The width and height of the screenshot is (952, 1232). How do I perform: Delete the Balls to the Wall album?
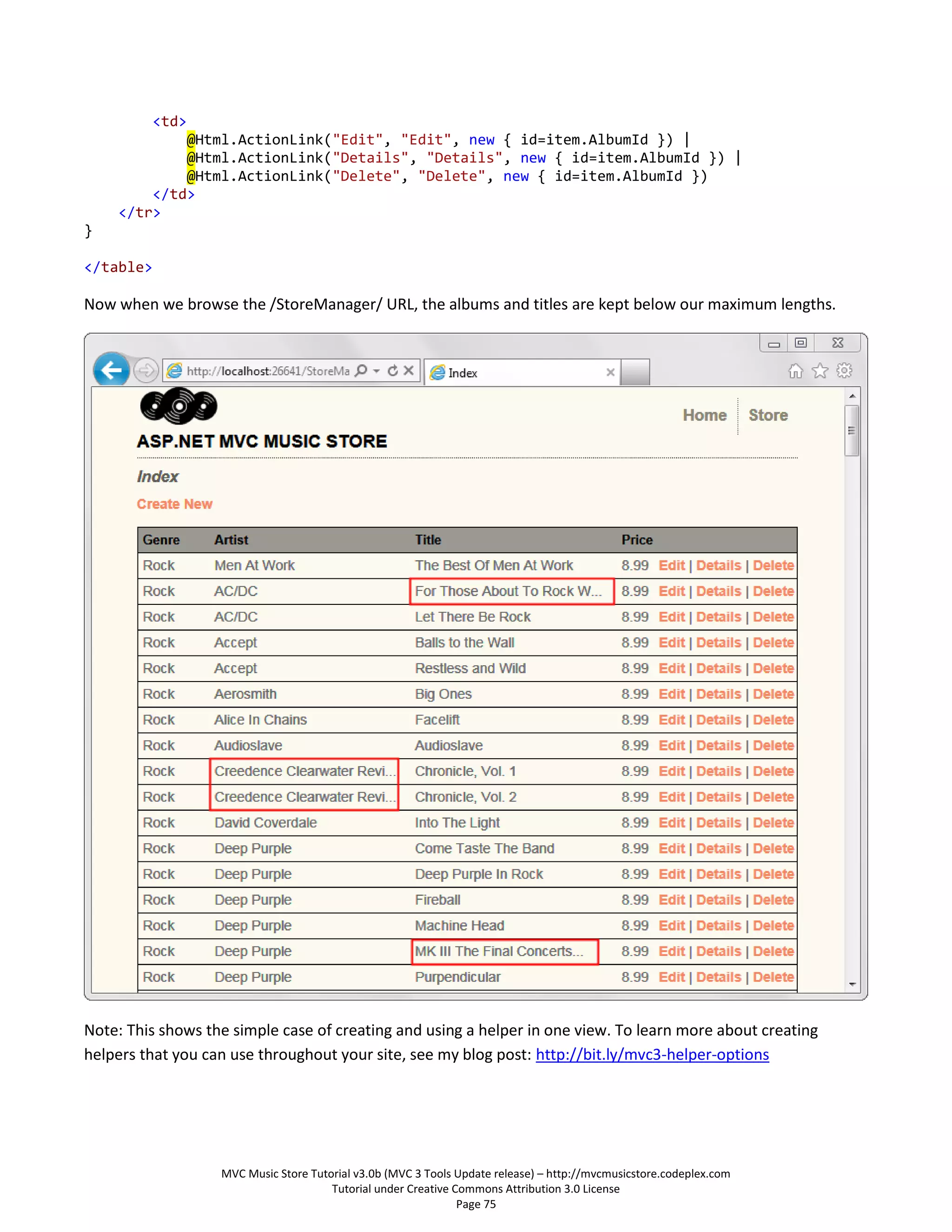coord(773,643)
